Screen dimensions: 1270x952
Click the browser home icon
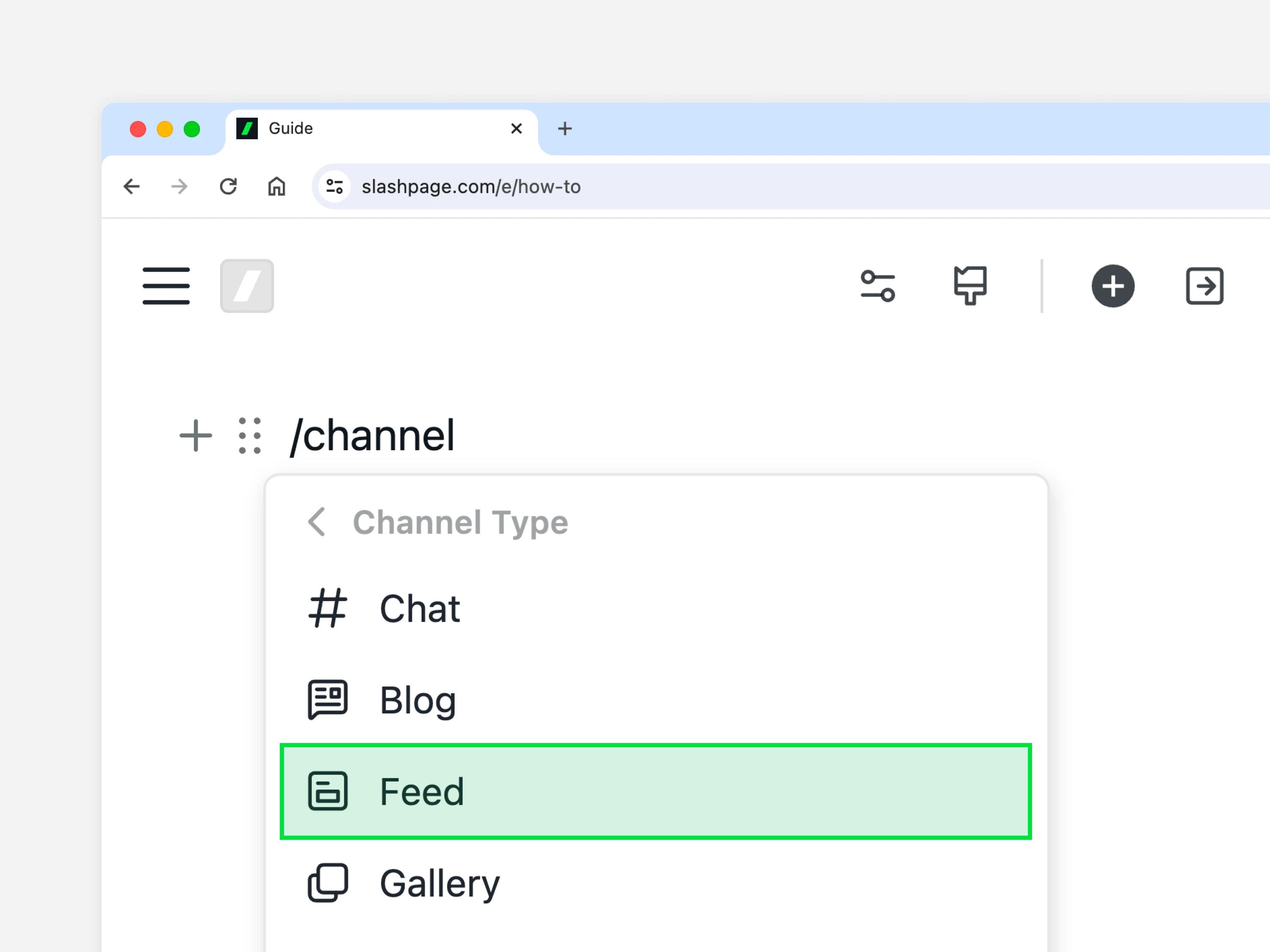pos(277,187)
